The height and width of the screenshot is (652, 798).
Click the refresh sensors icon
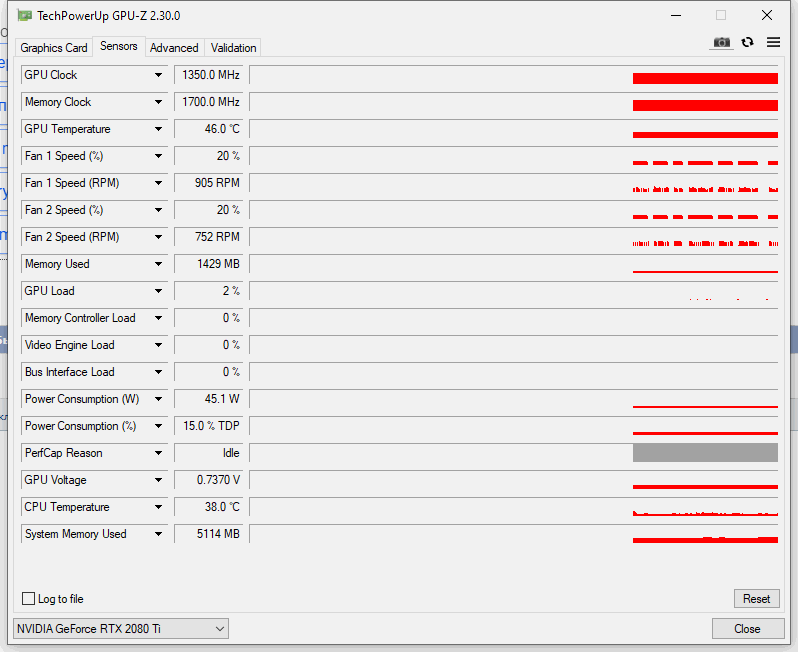click(x=747, y=42)
